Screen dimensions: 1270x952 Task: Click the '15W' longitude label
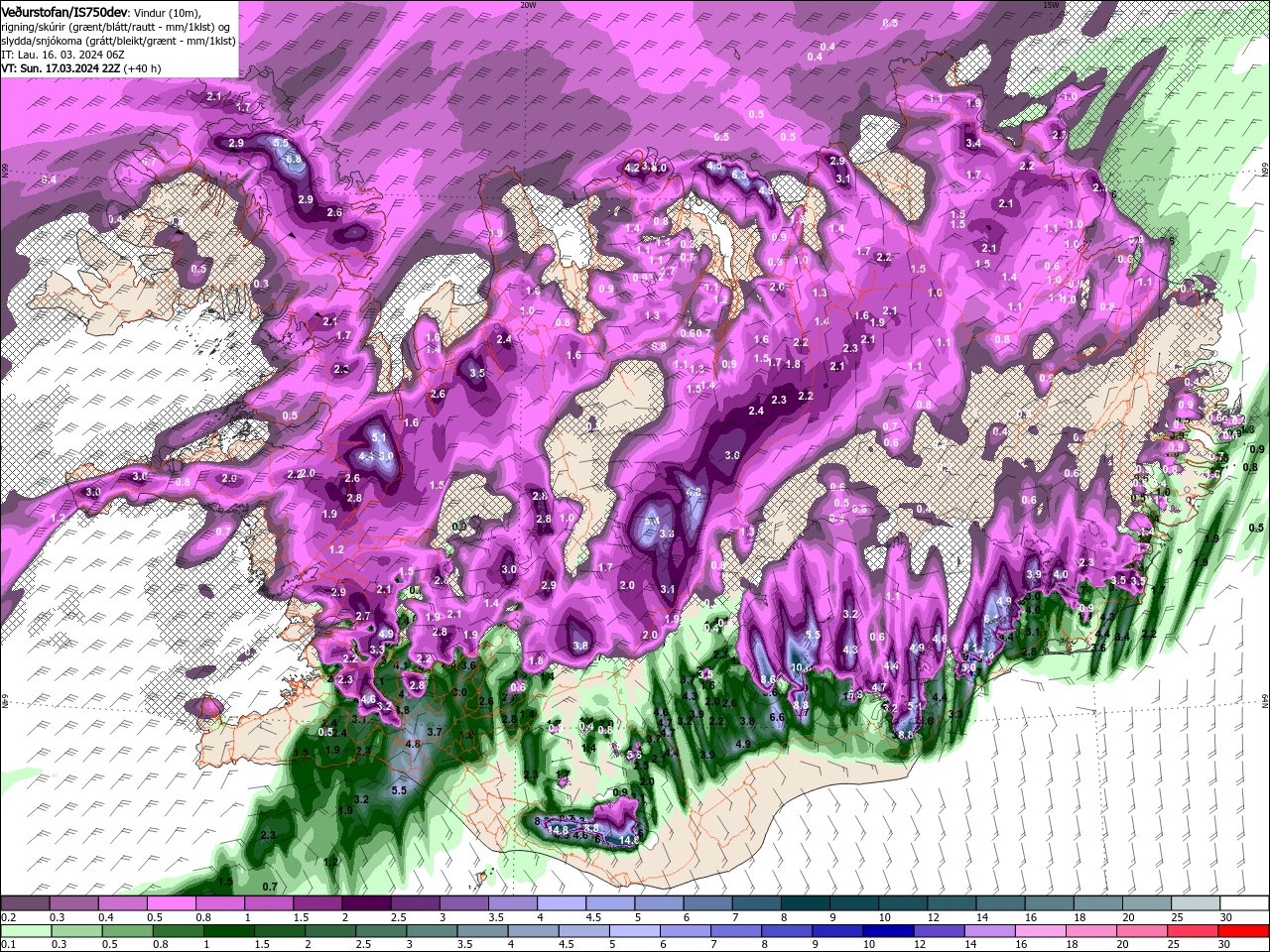pyautogui.click(x=1051, y=4)
